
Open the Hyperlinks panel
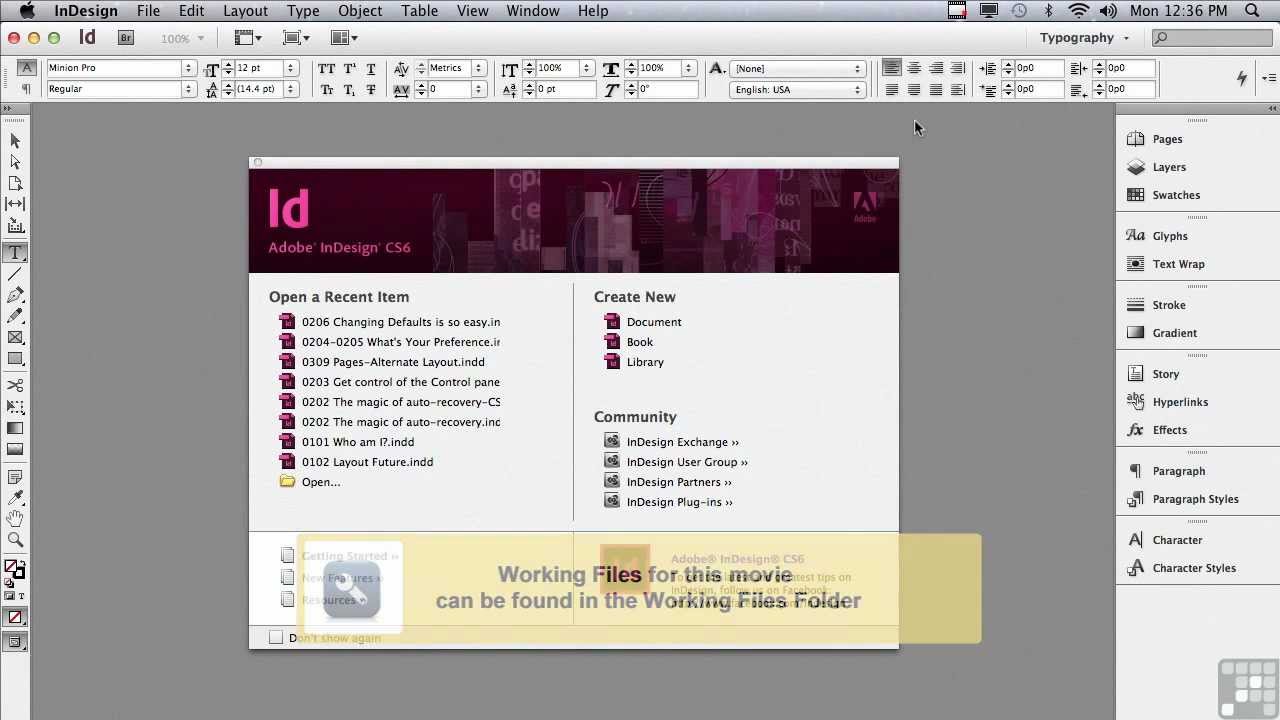(x=1166, y=402)
